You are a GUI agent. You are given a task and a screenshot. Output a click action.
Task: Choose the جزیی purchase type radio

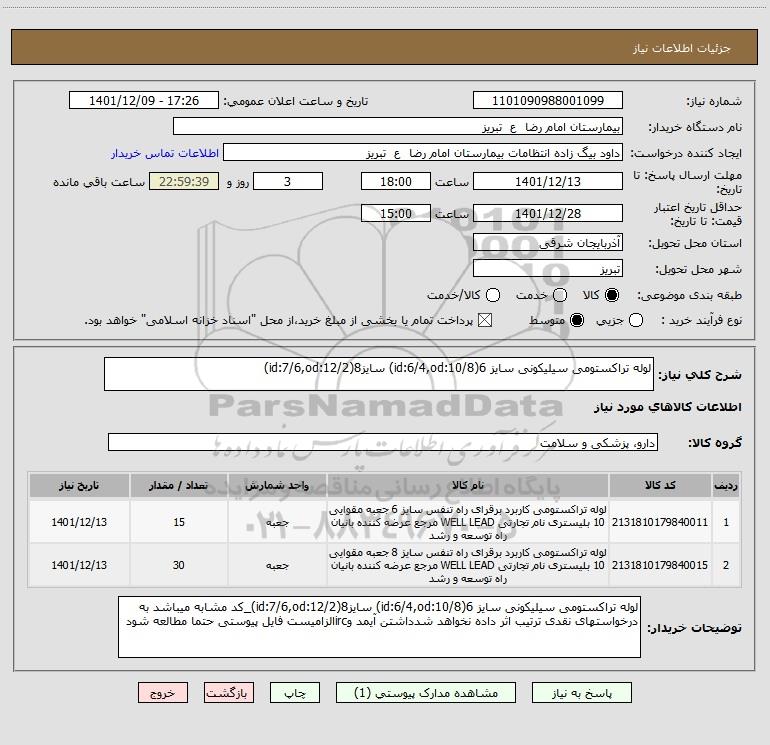click(x=636, y=320)
